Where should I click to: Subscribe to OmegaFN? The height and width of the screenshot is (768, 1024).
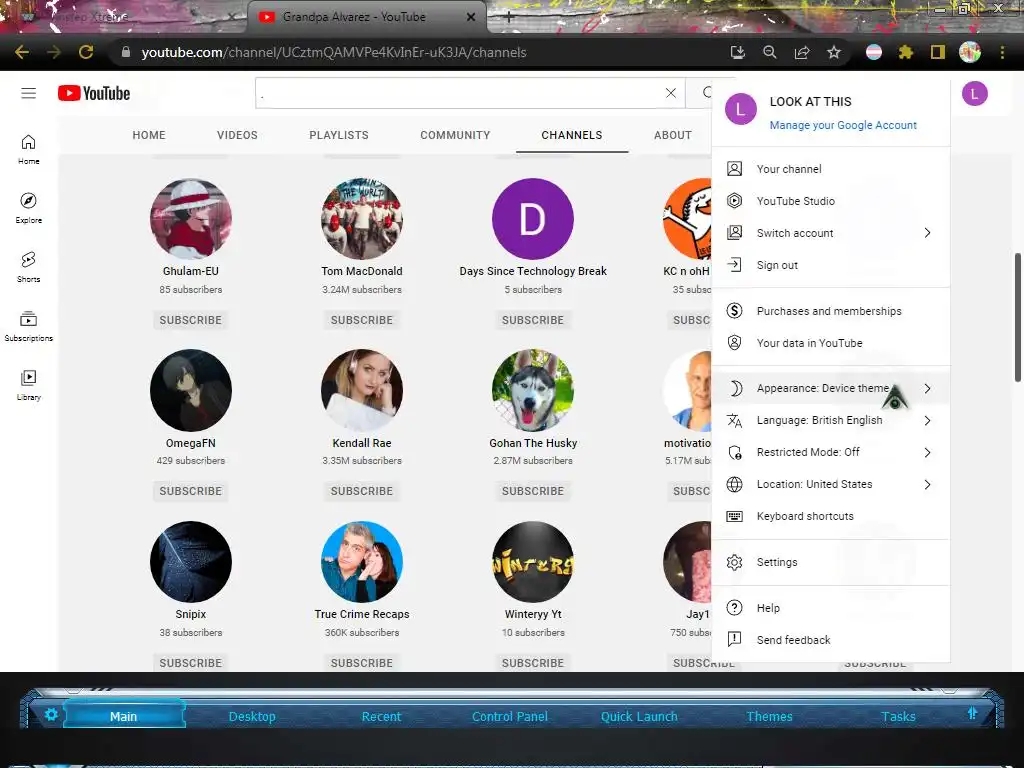click(x=191, y=491)
